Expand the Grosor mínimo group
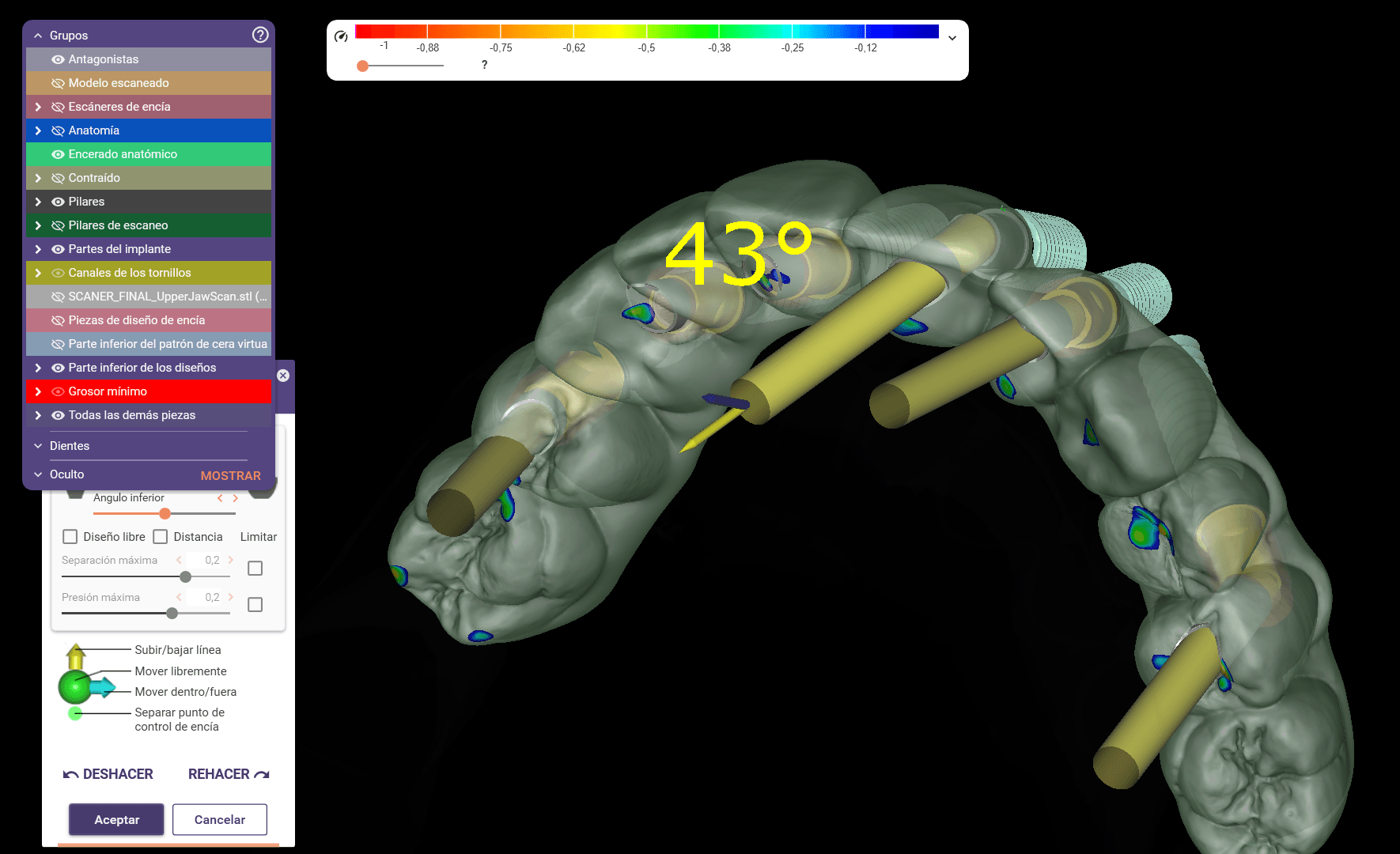The width and height of the screenshot is (1400, 854). click(38, 391)
